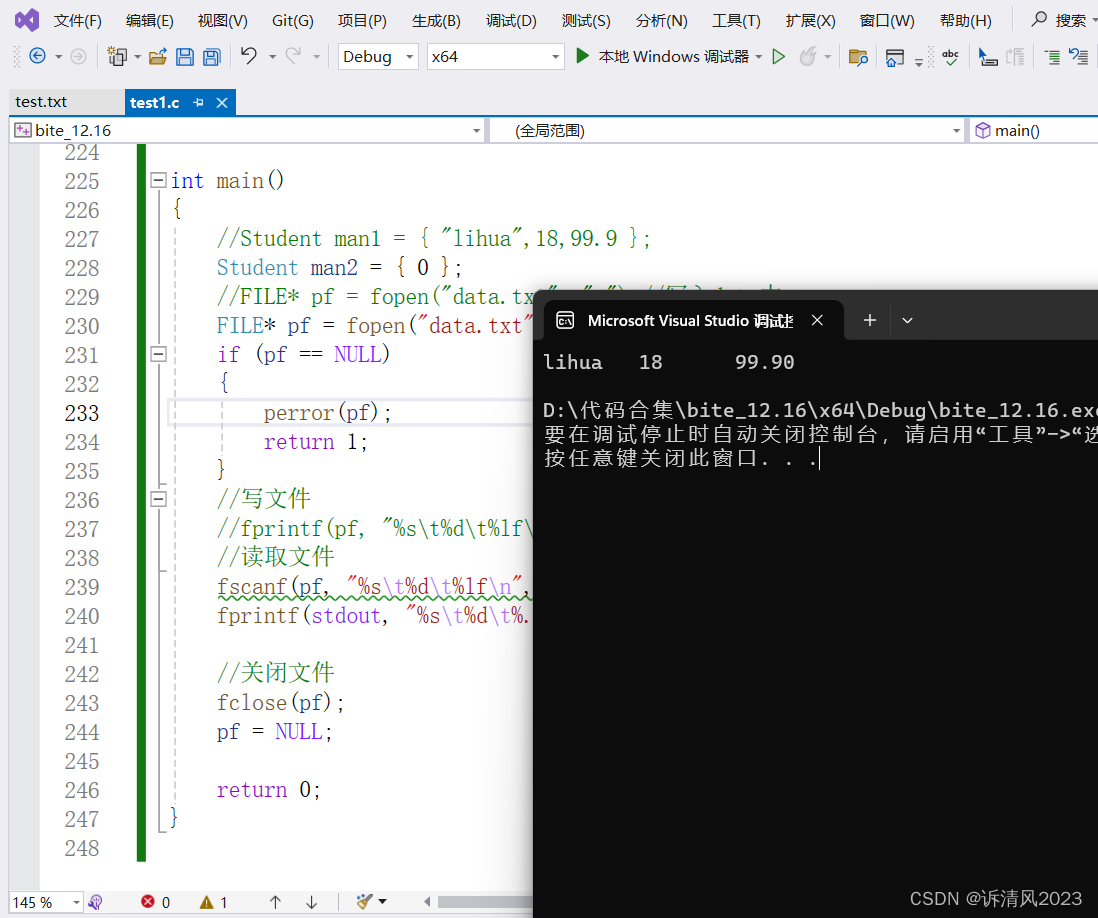
Task: Collapse the if (pf == NULL) block
Action: click(x=158, y=354)
